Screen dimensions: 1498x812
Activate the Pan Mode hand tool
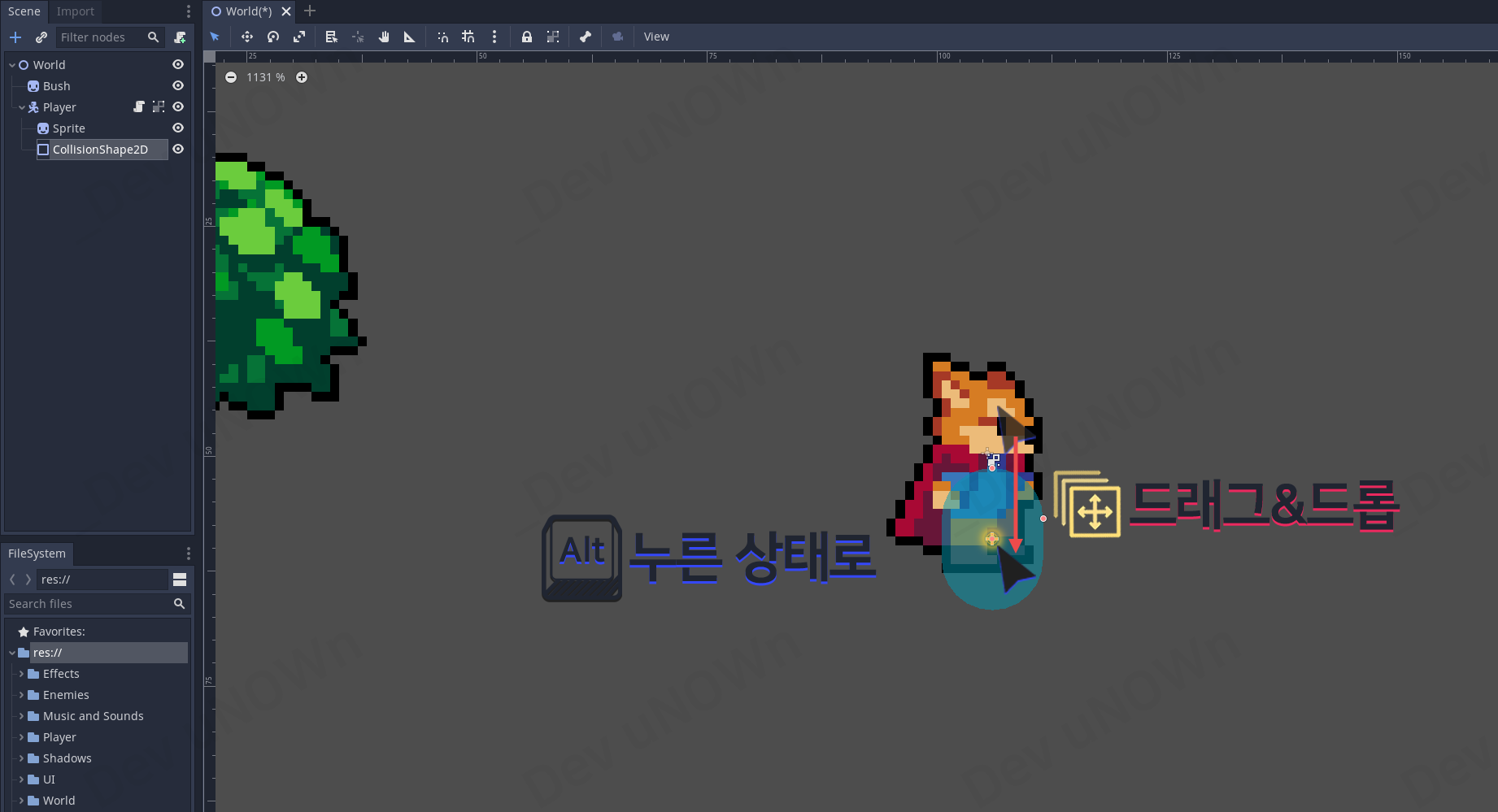(x=384, y=37)
